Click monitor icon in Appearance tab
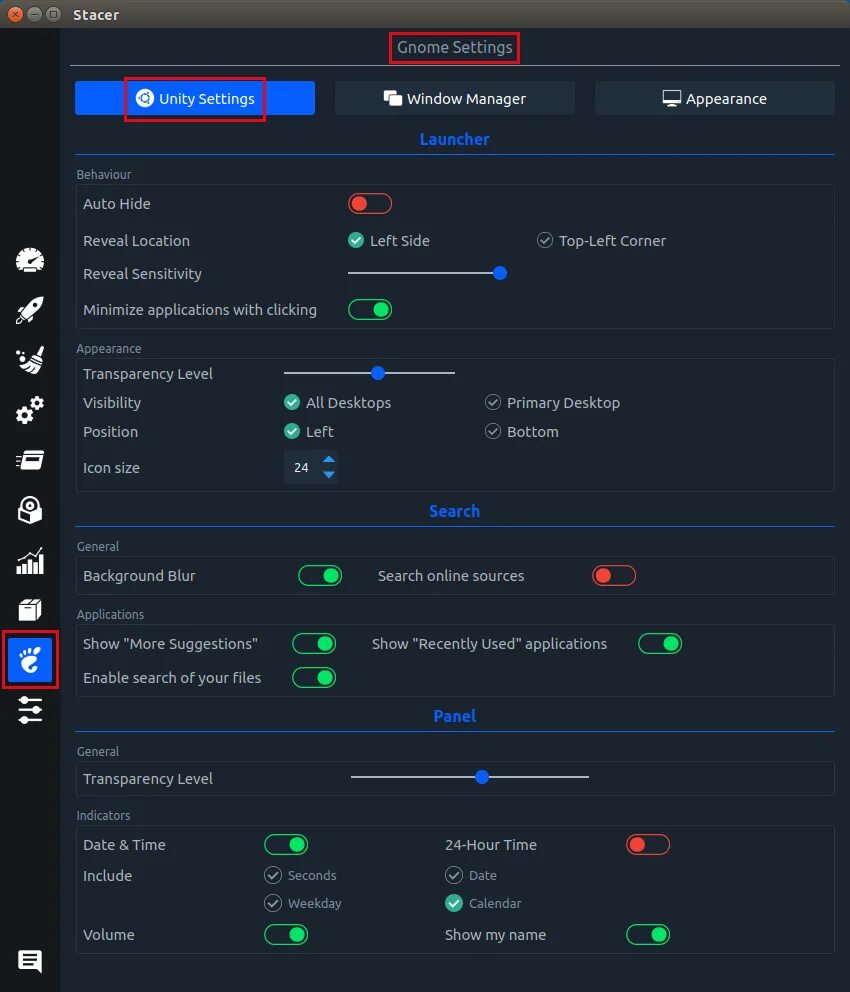Viewport: 850px width, 992px height. 672,98
